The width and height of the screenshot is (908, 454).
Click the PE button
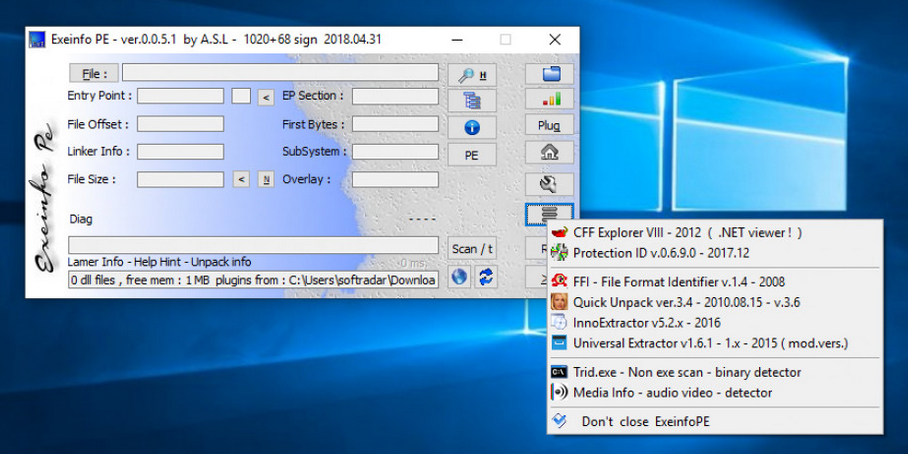(x=472, y=156)
